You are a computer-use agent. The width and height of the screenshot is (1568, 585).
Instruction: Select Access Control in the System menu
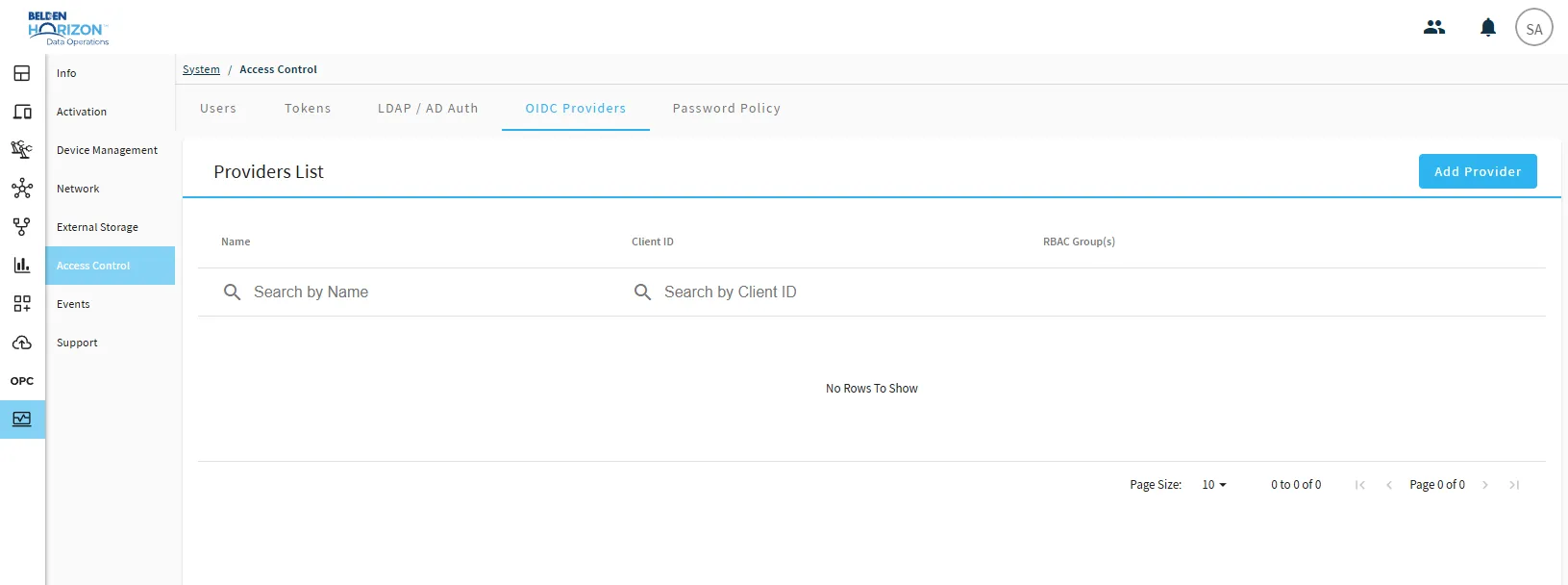tap(111, 266)
